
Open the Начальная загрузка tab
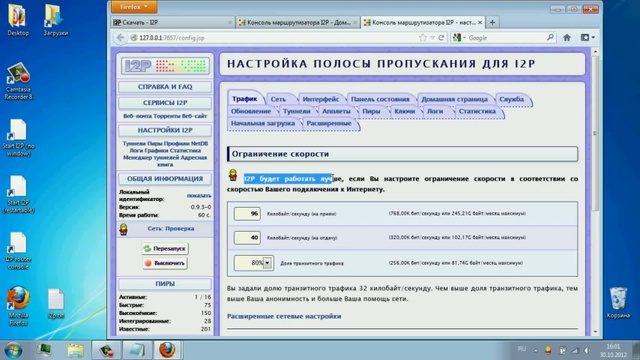[x=263, y=123]
